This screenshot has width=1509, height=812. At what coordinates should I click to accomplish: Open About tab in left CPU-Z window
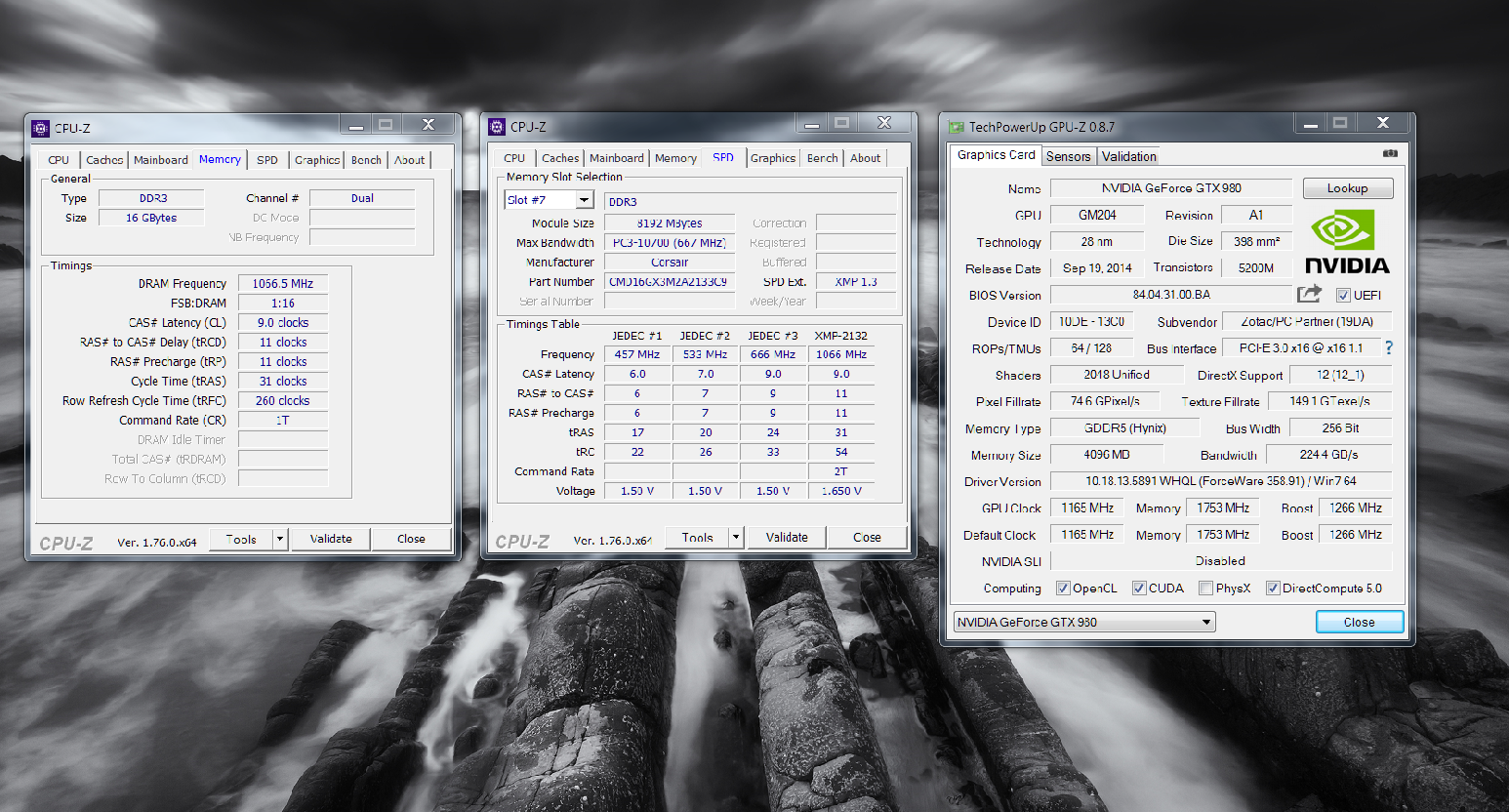coord(410,160)
